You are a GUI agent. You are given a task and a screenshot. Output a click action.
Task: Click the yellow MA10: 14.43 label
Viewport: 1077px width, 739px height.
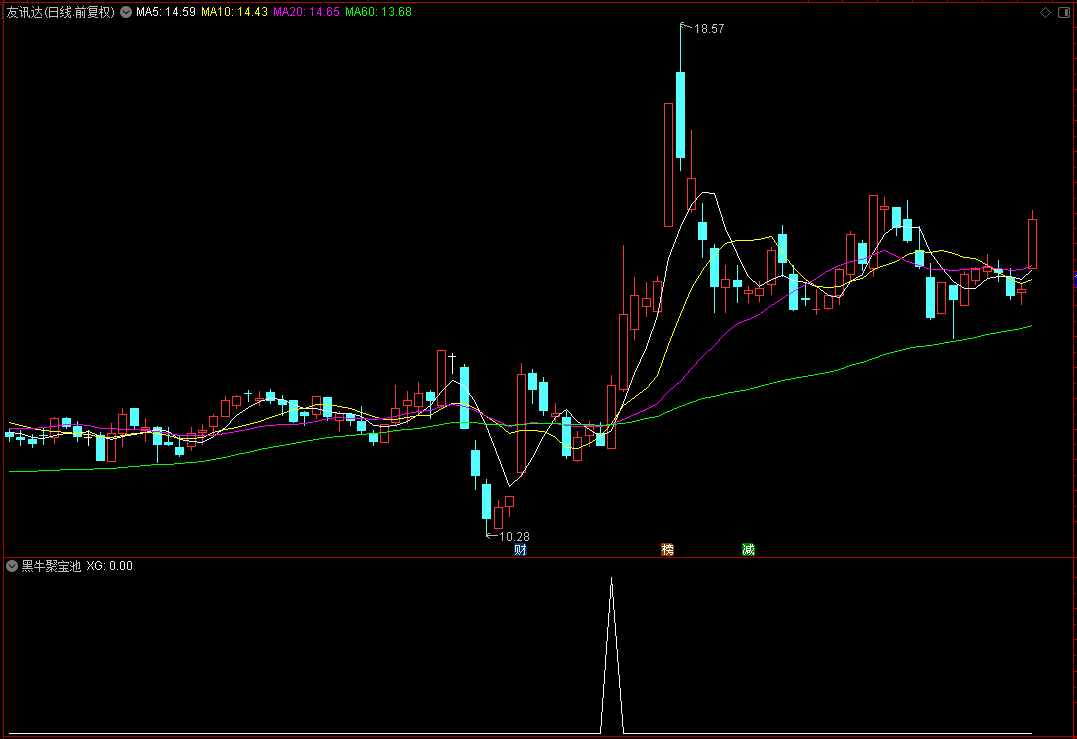pos(234,12)
